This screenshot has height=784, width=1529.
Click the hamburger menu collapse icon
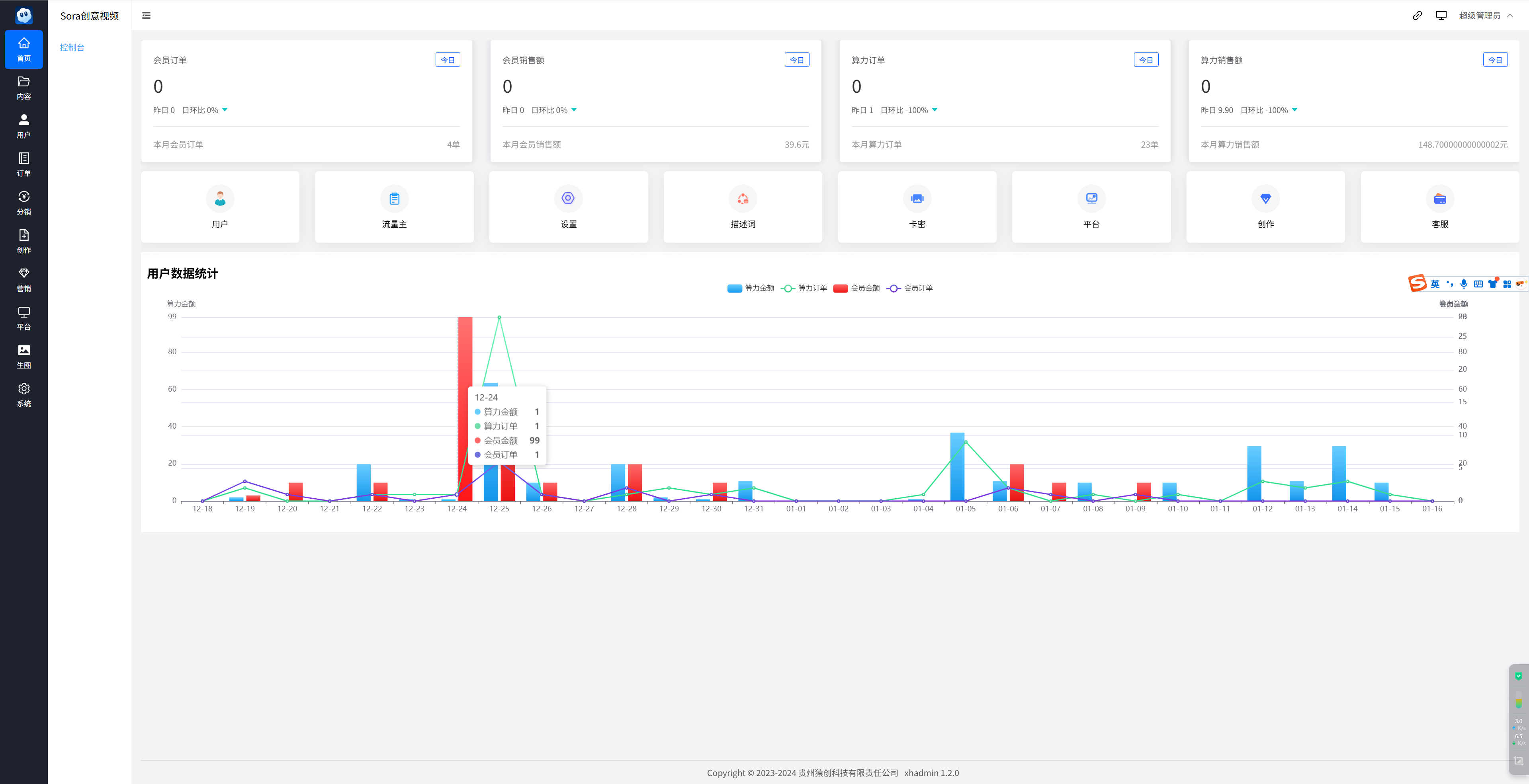[146, 16]
